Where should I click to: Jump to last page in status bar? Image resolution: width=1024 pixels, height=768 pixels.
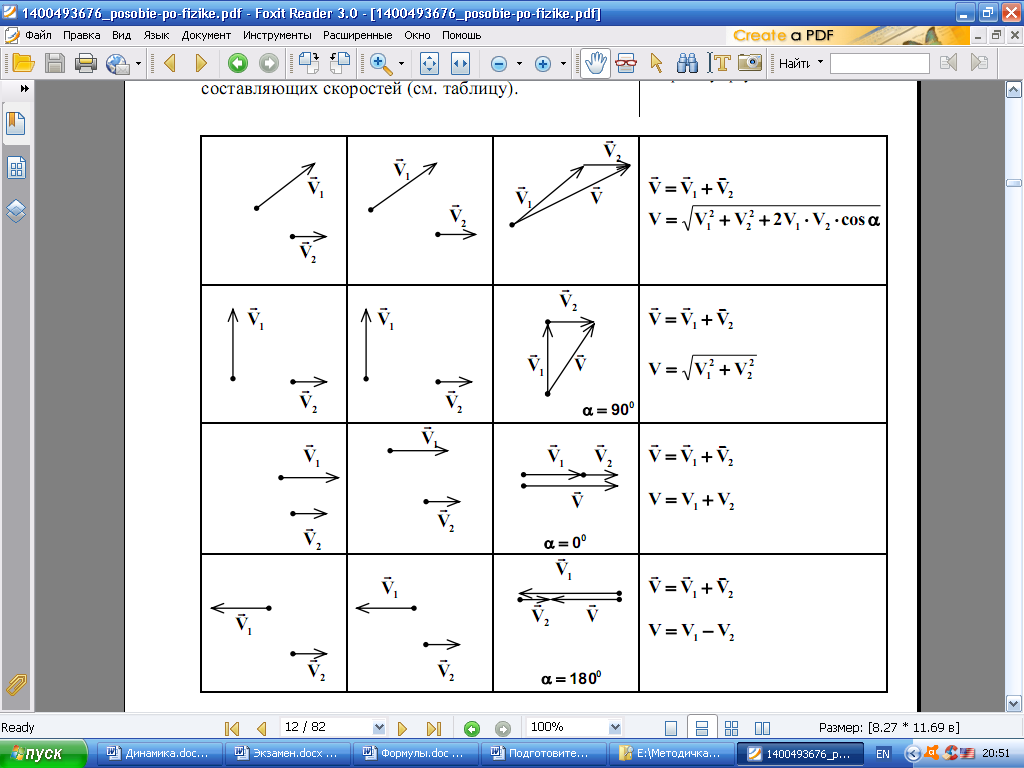pyautogui.click(x=434, y=728)
